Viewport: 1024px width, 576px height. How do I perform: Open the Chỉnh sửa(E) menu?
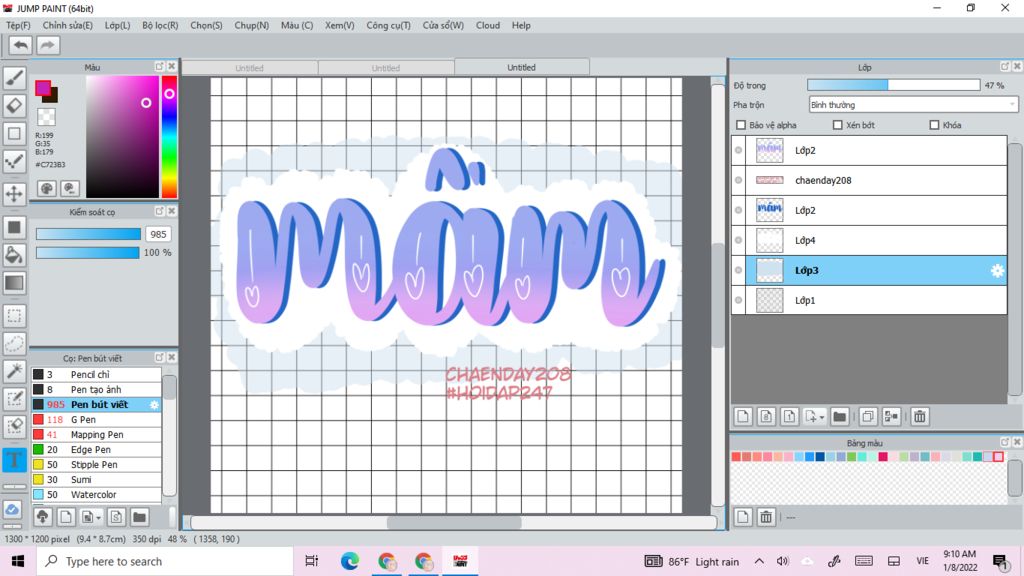click(67, 25)
